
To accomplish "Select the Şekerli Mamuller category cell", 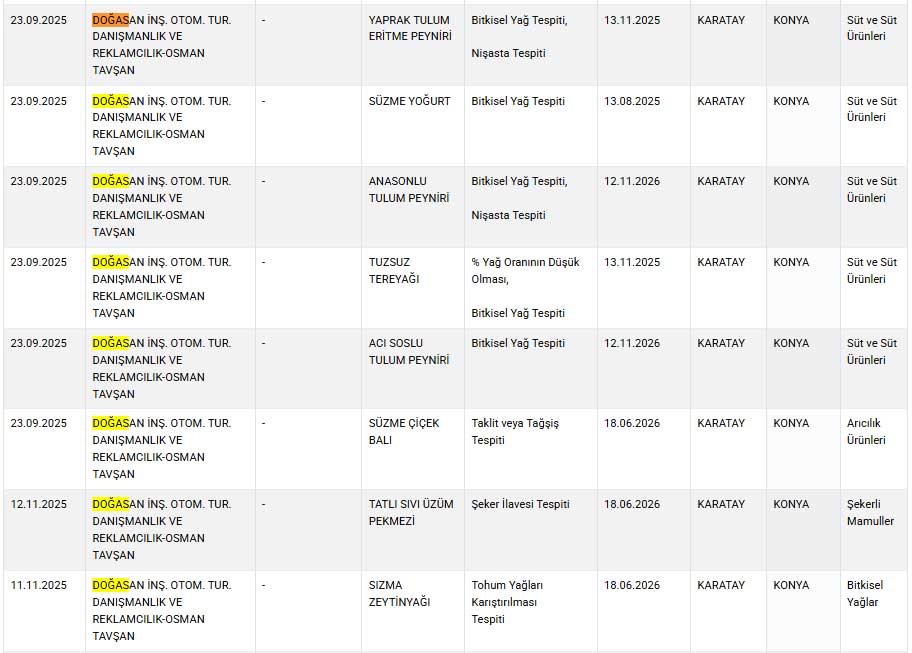I will pyautogui.click(x=870, y=513).
